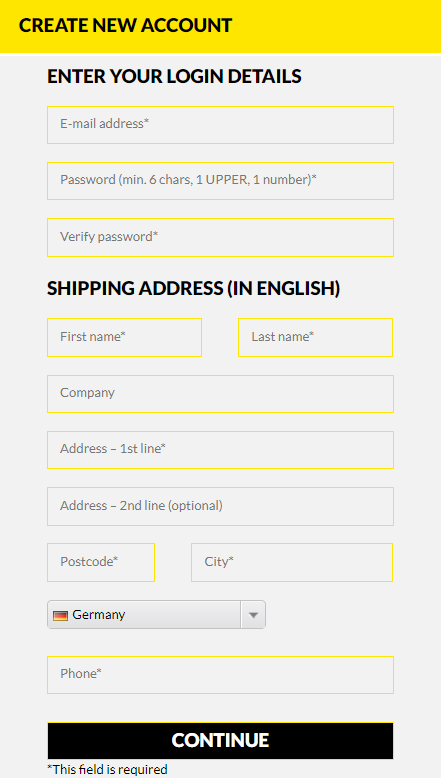443x778 pixels.
Task: Focus the Phone number field
Action: 221,675
